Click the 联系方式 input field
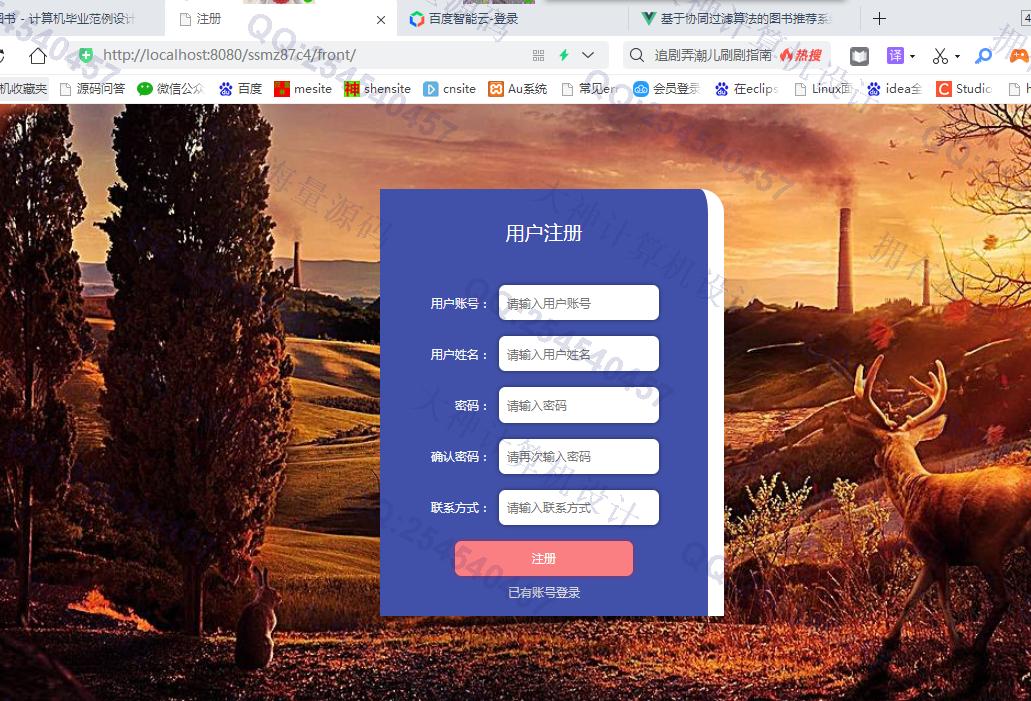The width and height of the screenshot is (1031, 701). [579, 508]
